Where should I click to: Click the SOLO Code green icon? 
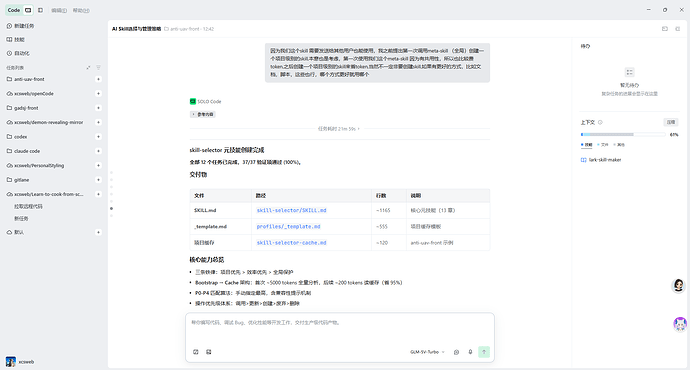[193, 101]
